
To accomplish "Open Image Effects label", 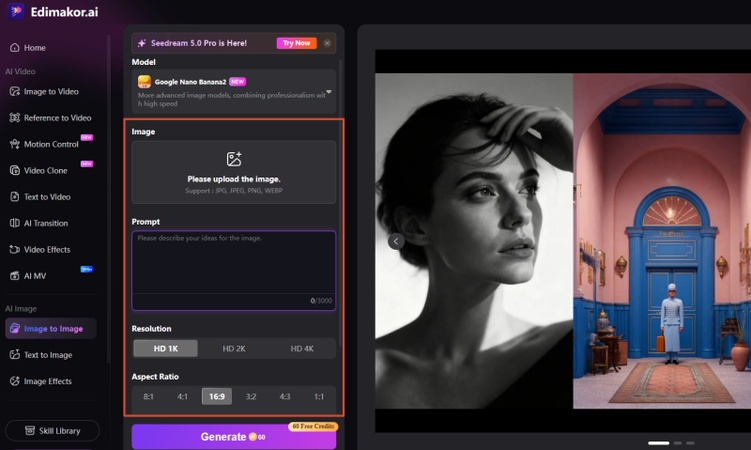I will pos(47,381).
